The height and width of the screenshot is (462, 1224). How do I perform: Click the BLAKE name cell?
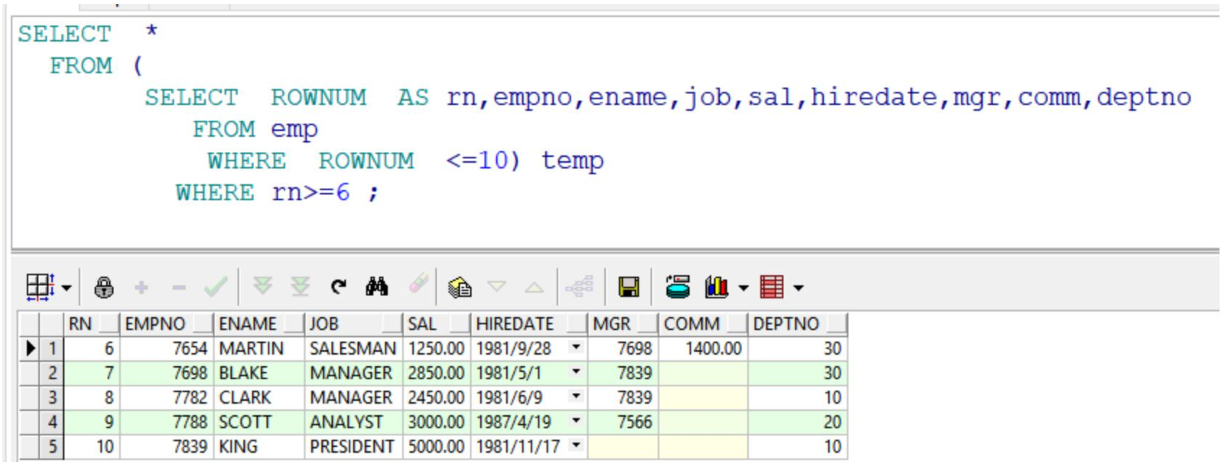(x=259, y=373)
